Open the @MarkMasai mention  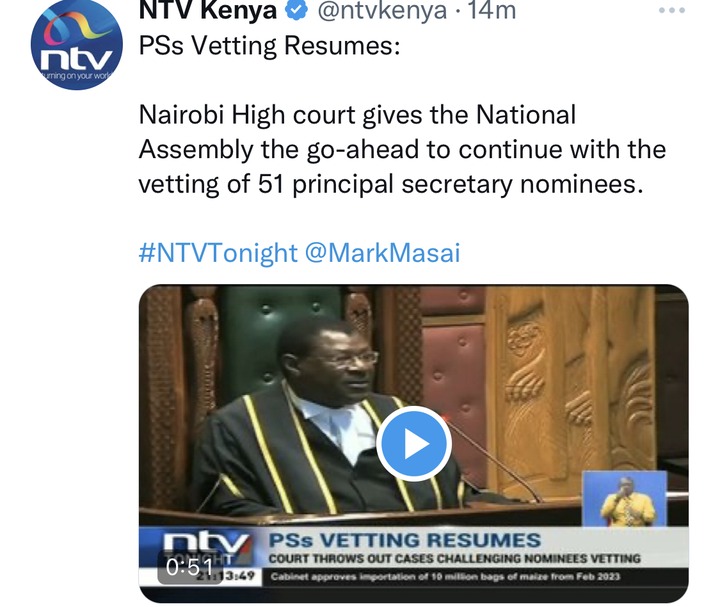point(382,253)
